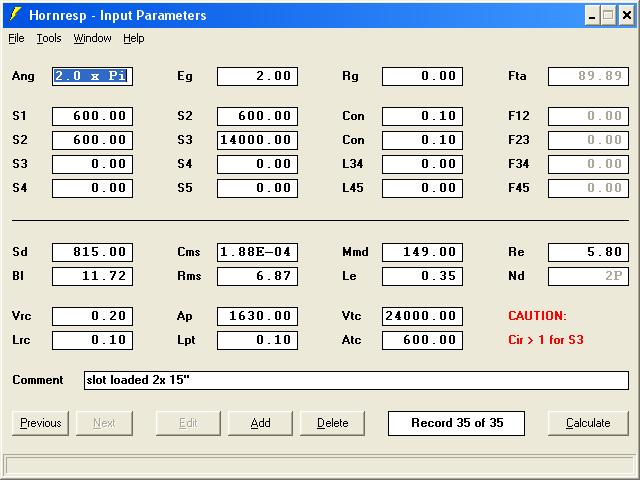Edit the first-column S3 field next to S4
640x480 pixels.
click(x=92, y=164)
